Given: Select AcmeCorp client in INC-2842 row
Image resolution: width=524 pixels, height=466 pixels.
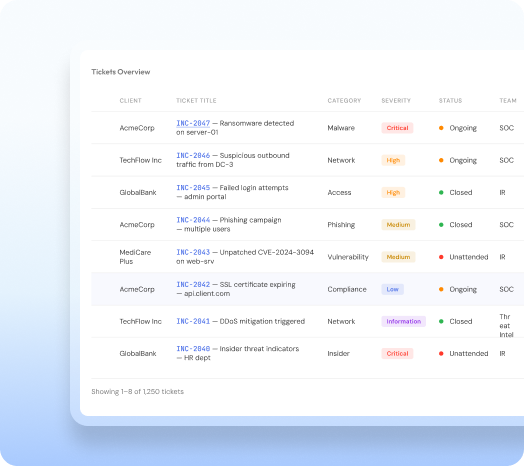Looking at the screenshot, I should click(x=137, y=289).
